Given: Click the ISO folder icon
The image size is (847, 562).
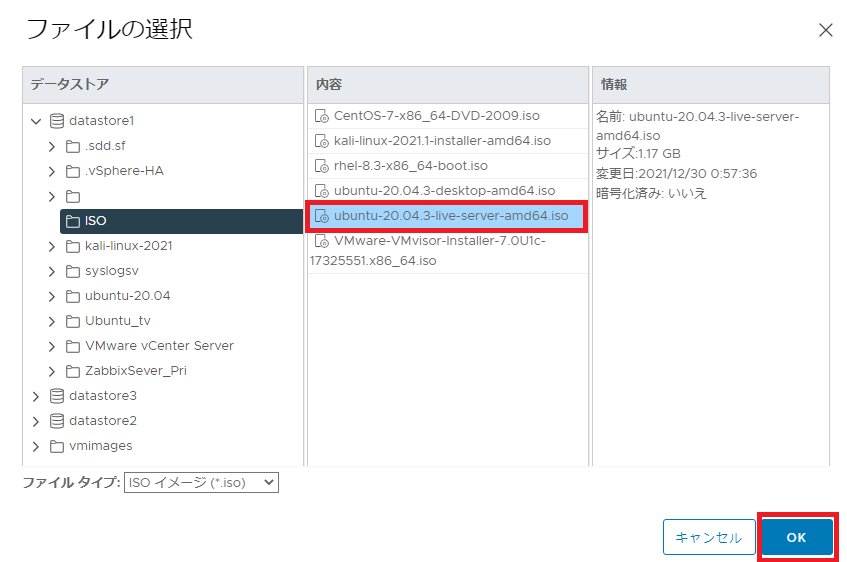Looking at the screenshot, I should tap(73, 221).
